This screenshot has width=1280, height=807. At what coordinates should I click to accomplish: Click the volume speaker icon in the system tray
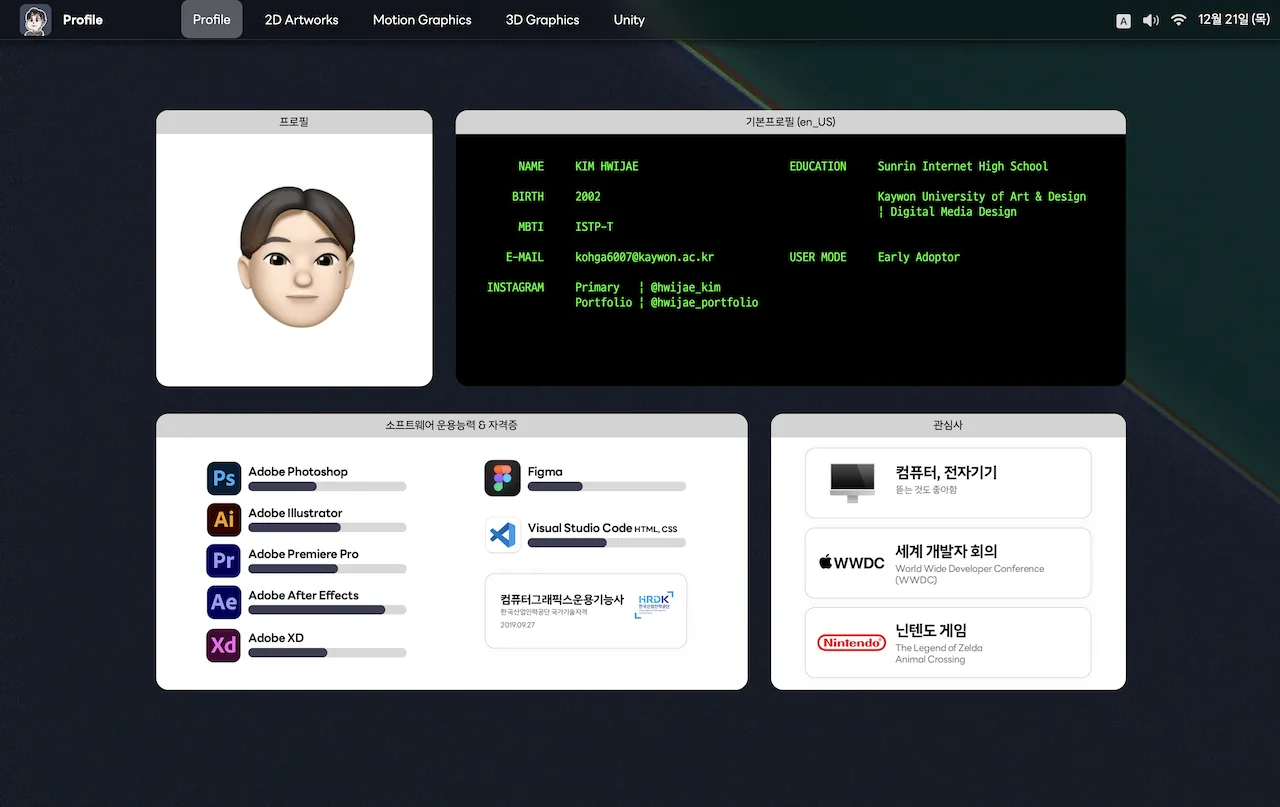tap(1150, 20)
